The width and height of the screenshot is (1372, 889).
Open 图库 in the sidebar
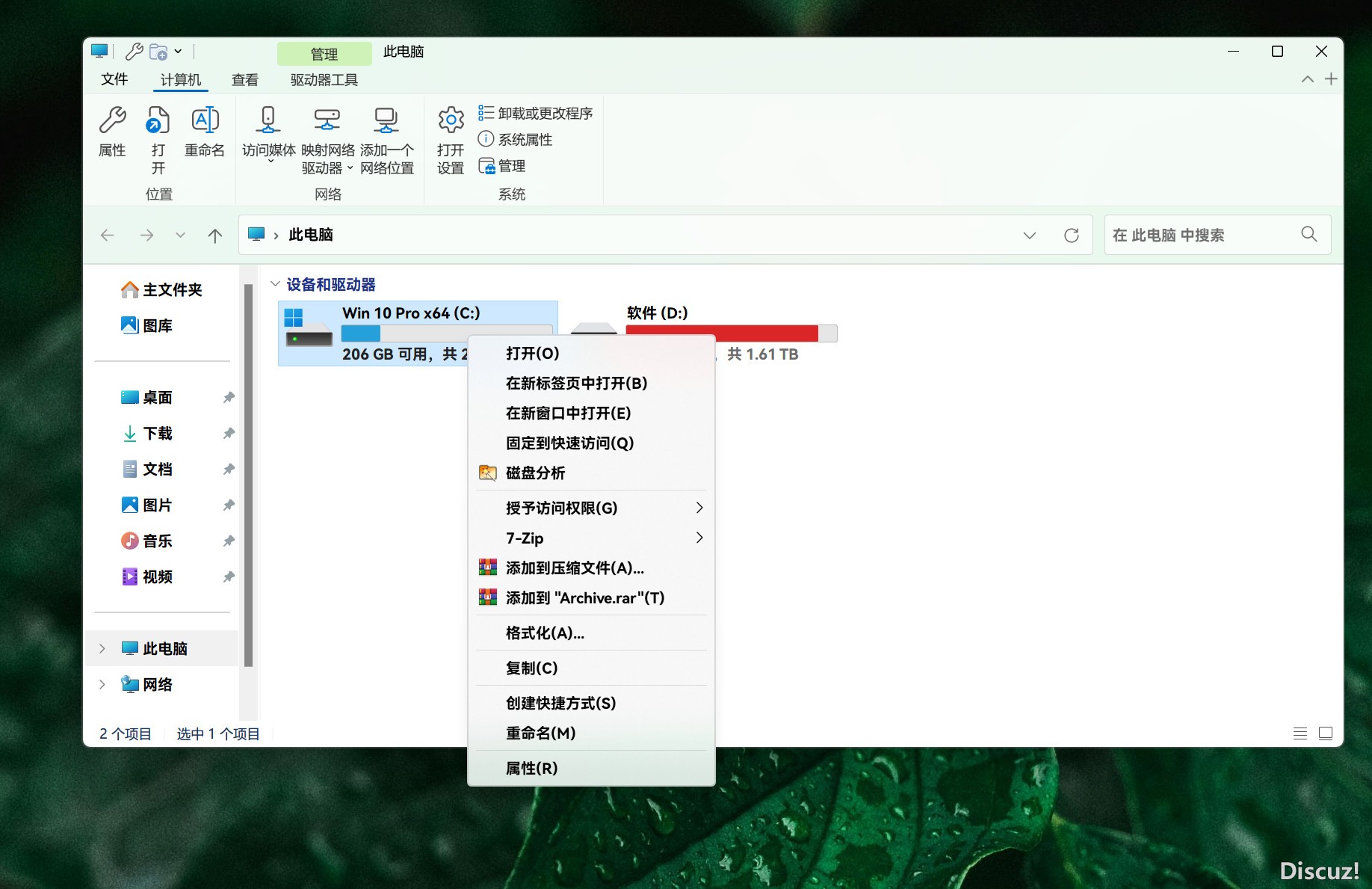pos(146,325)
